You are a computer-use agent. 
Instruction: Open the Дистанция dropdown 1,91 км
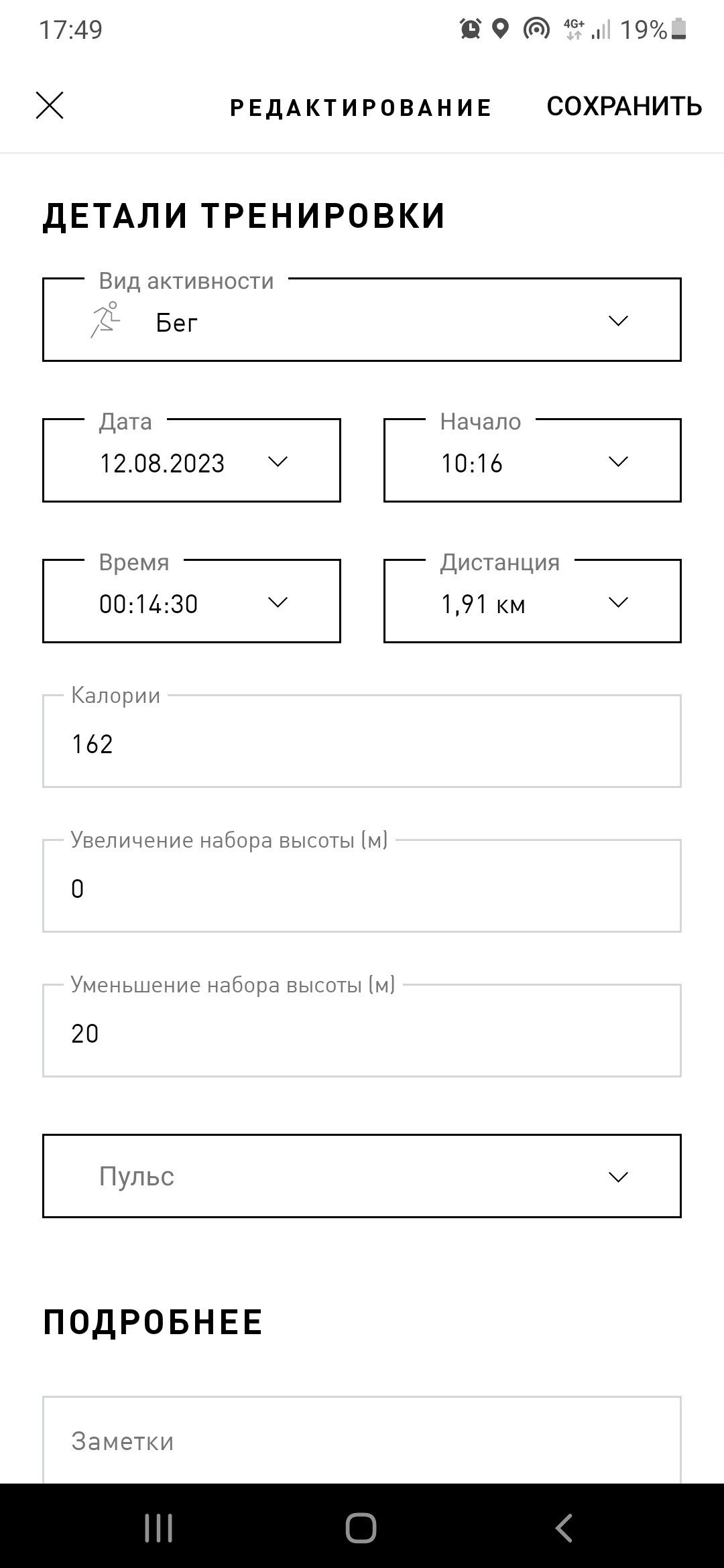(x=532, y=601)
